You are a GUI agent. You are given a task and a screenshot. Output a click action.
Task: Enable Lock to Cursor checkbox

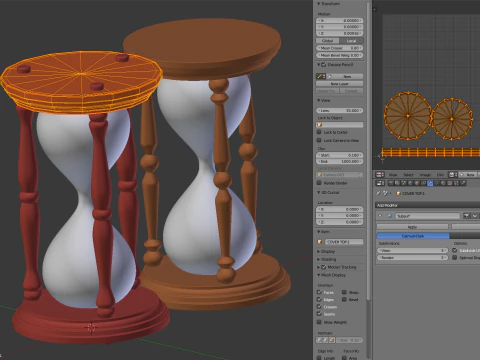point(319,132)
